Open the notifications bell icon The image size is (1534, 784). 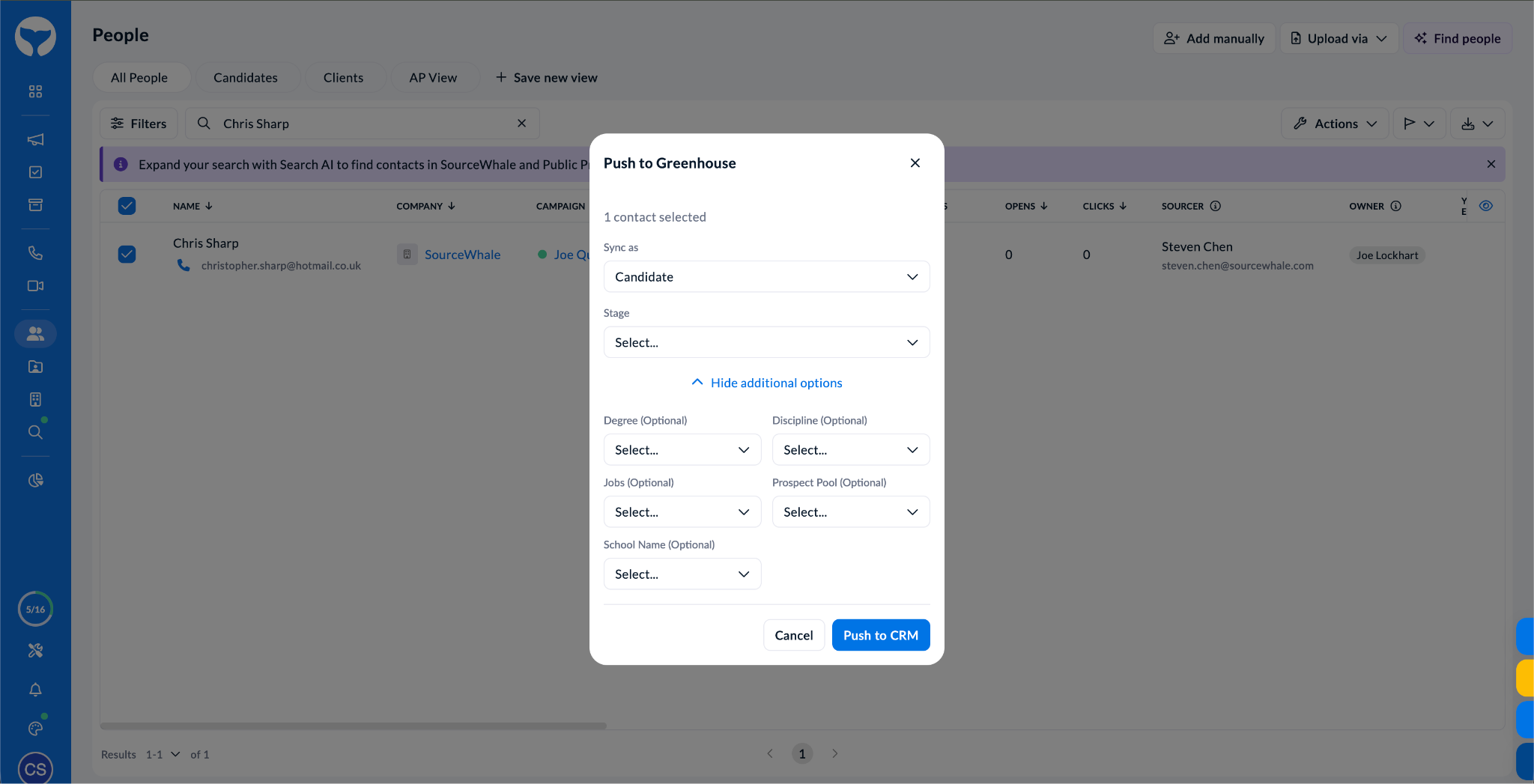click(35, 690)
